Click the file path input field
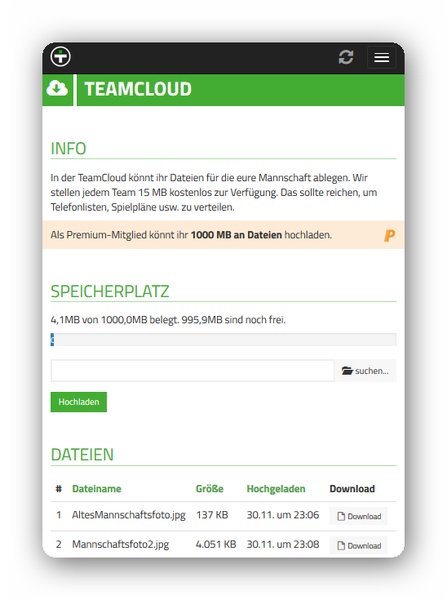The width and height of the screenshot is (447, 600). point(193,370)
